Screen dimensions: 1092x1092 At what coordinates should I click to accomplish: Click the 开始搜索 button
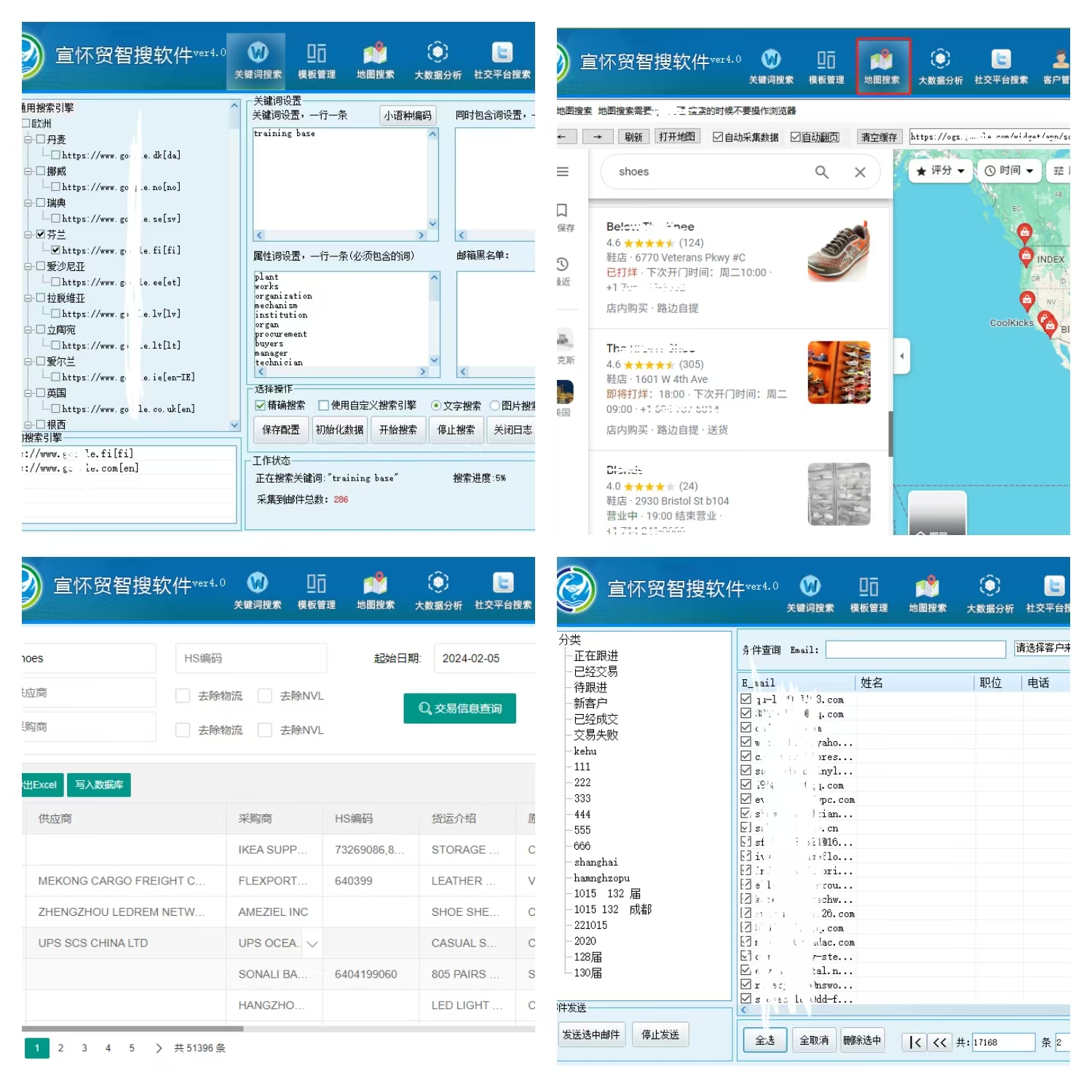(x=398, y=430)
